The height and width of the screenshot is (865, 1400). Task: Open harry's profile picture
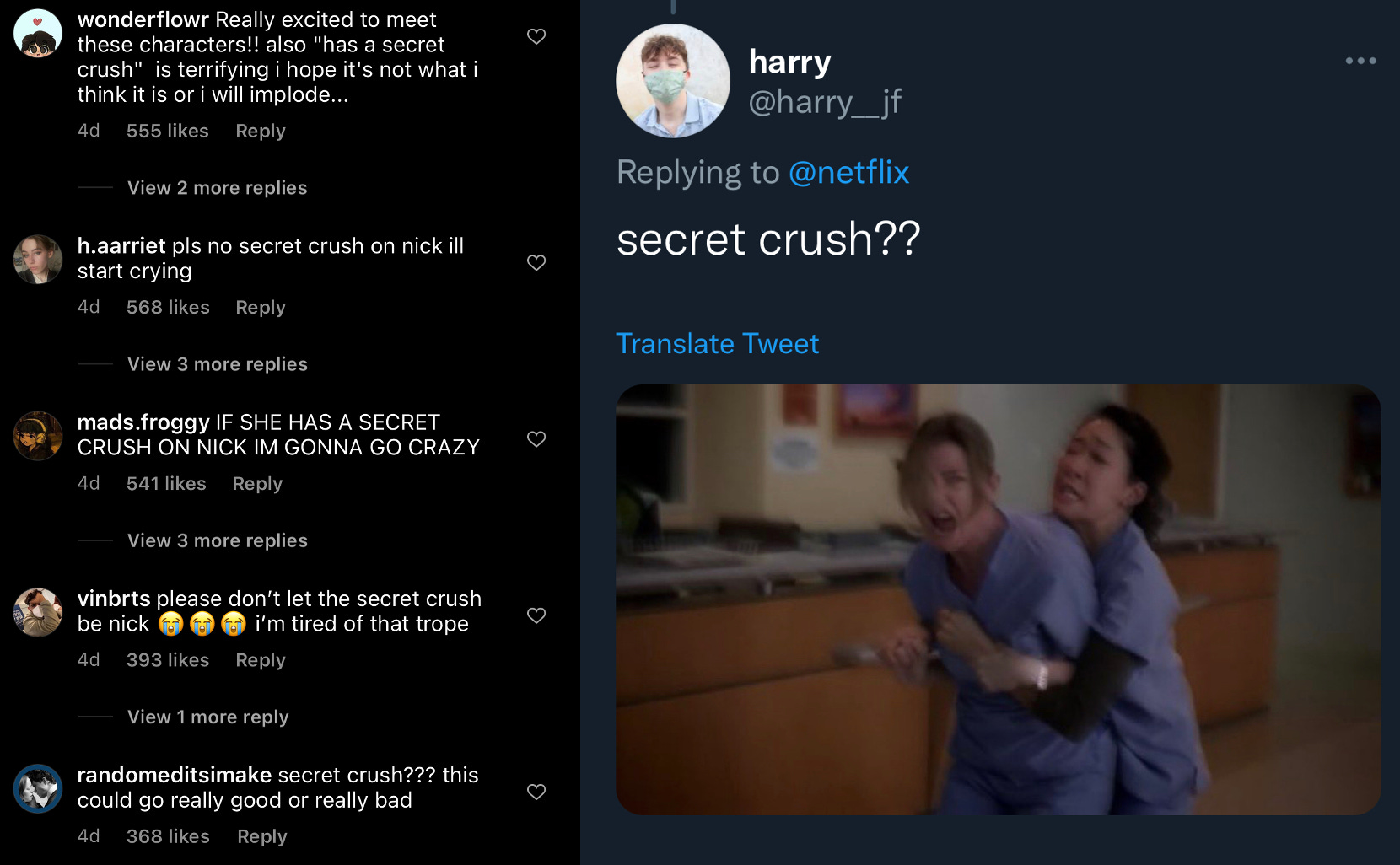[x=673, y=80]
